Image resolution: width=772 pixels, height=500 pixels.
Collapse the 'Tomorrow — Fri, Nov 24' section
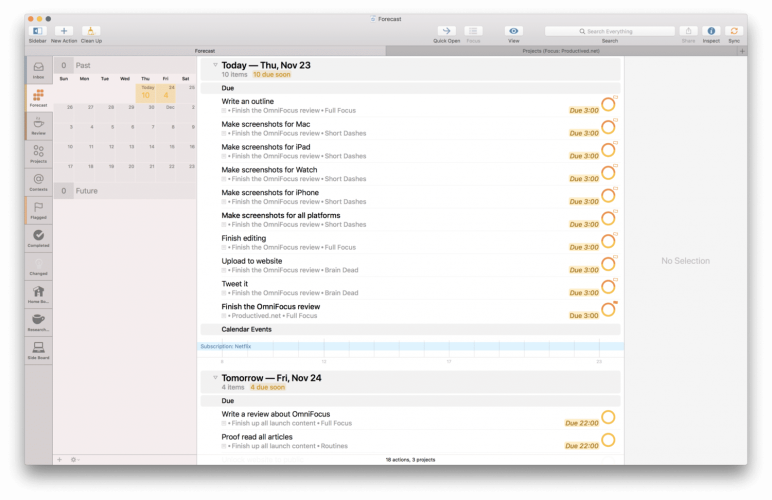(214, 377)
